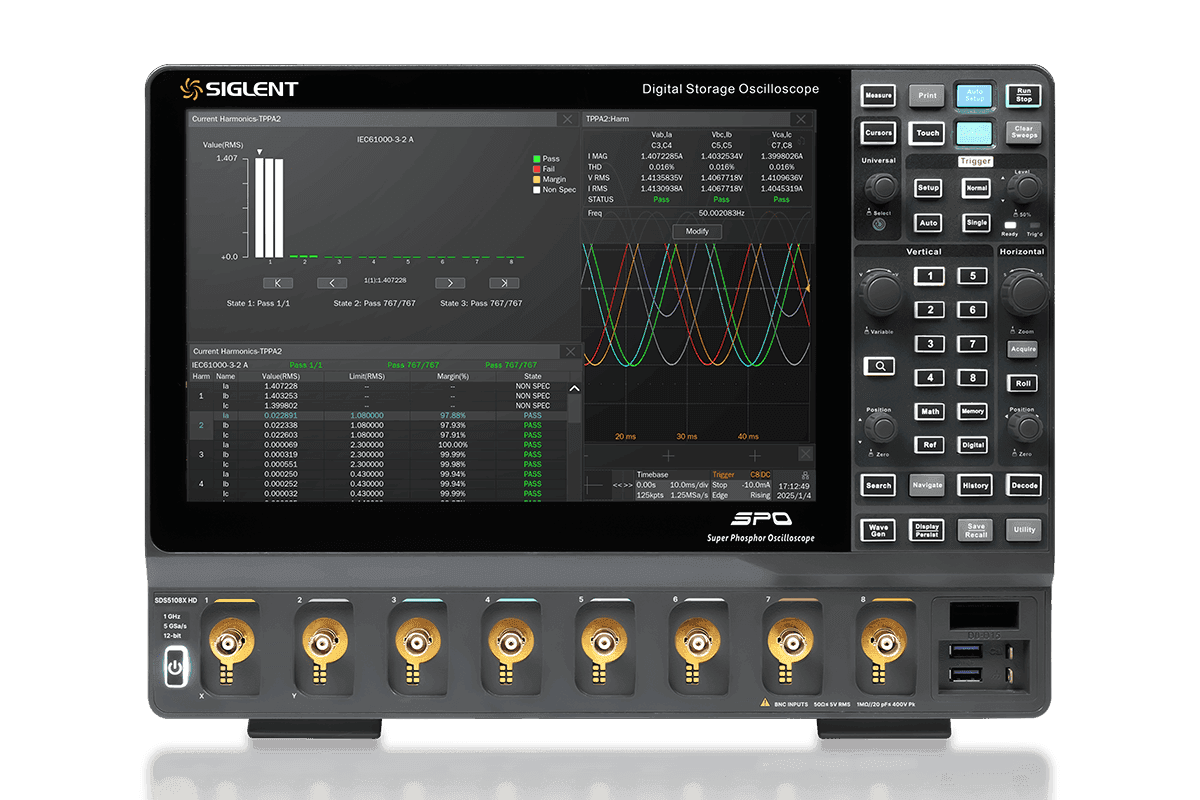Open the Utility menu
The height and width of the screenshot is (800, 1200).
click(1023, 529)
